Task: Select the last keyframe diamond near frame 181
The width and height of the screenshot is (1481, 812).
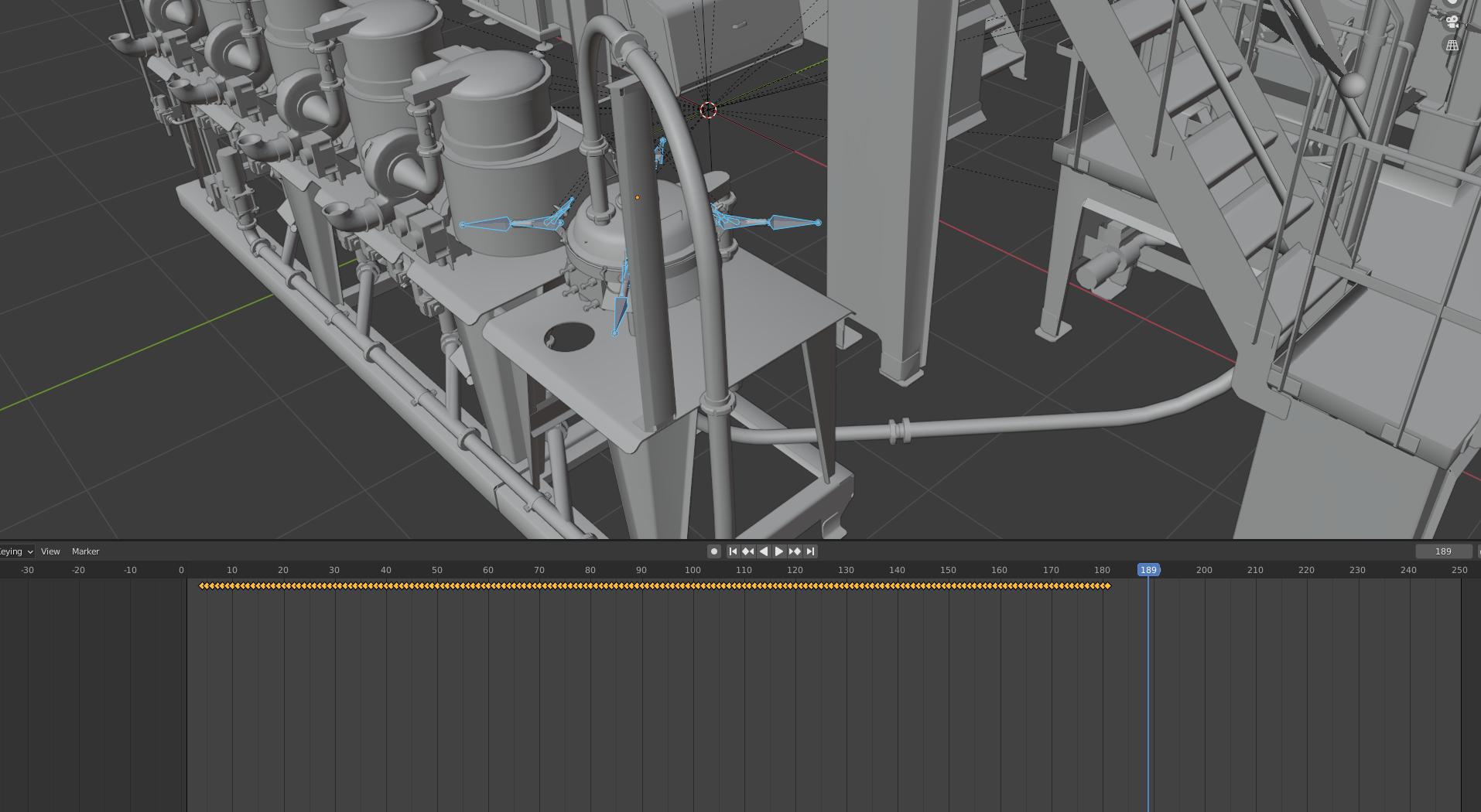Action: pos(1108,585)
